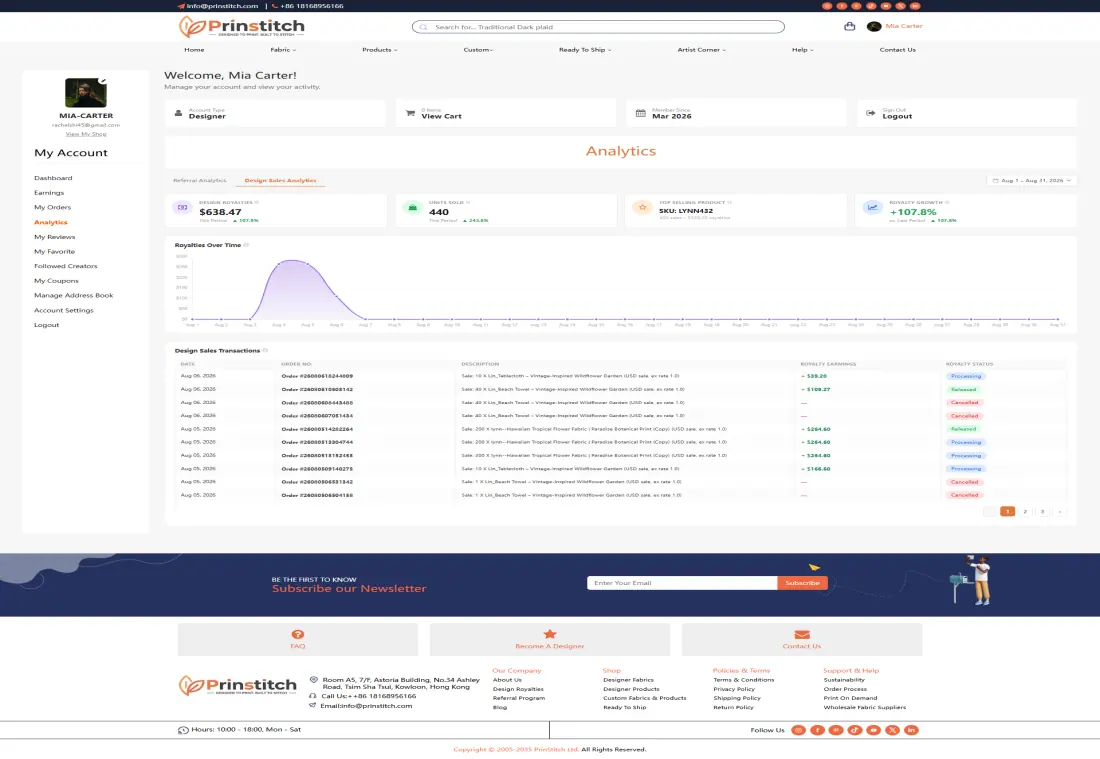Click the info icon beside Design Sales Transactions
The width and height of the screenshot is (1100, 759).
click(x=265, y=351)
